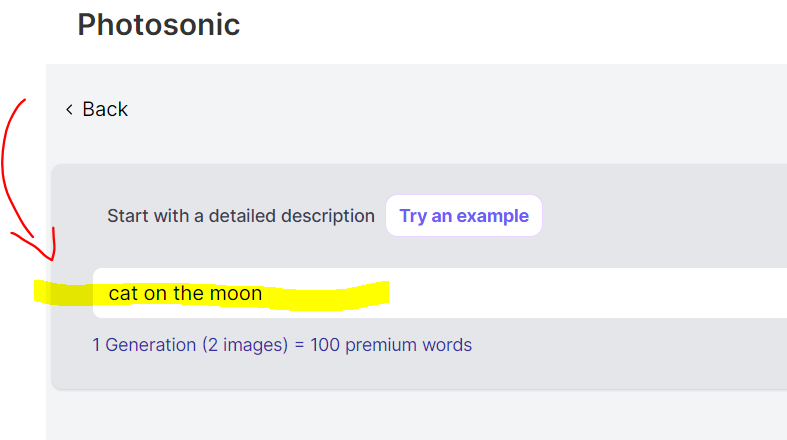Image resolution: width=787 pixels, height=440 pixels.
Task: Click the 'Start with a detailed description' label
Action: click(x=241, y=216)
